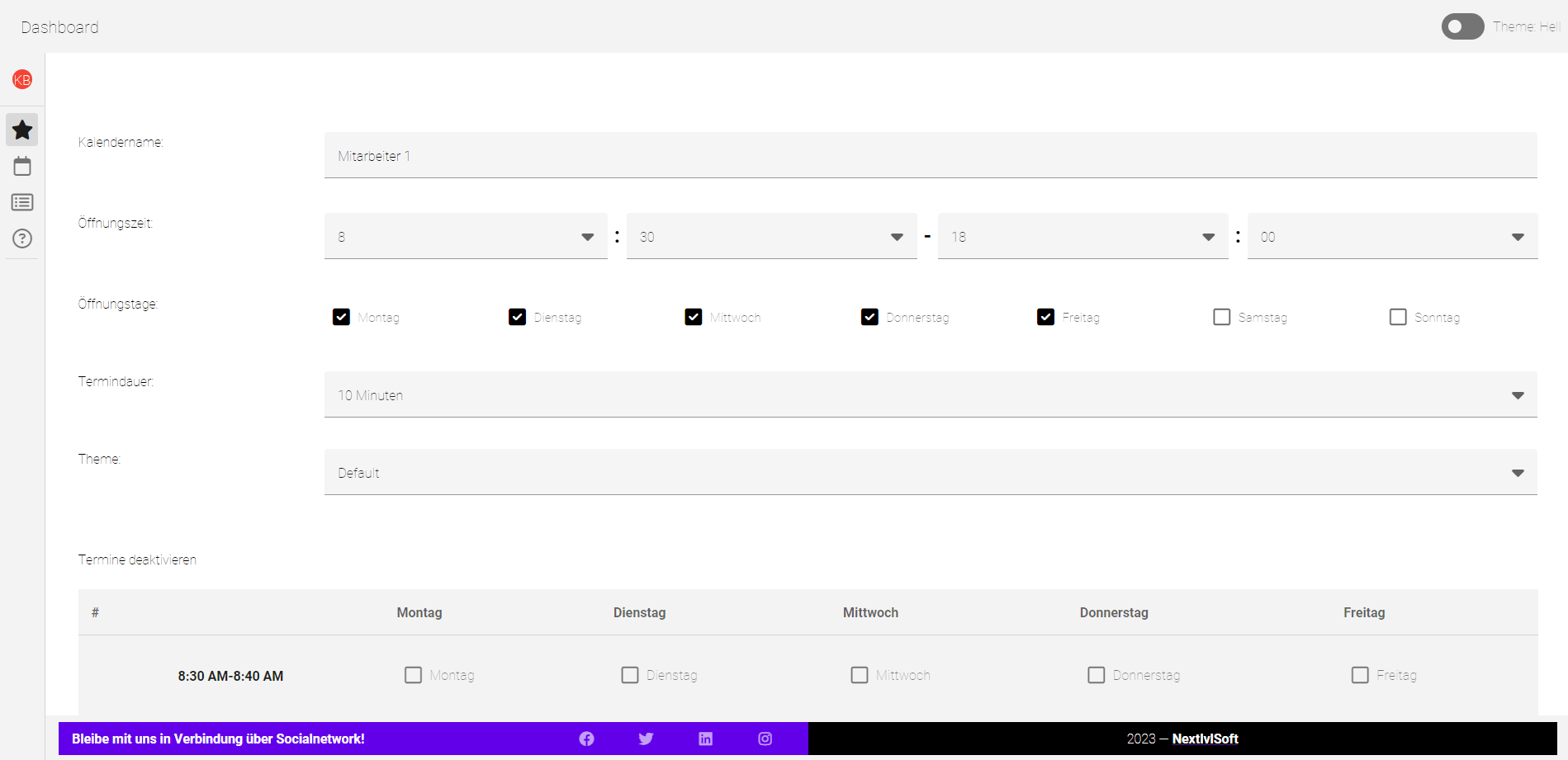Click the red KB avatar icon
The width and height of the screenshot is (1568, 760).
[22, 80]
